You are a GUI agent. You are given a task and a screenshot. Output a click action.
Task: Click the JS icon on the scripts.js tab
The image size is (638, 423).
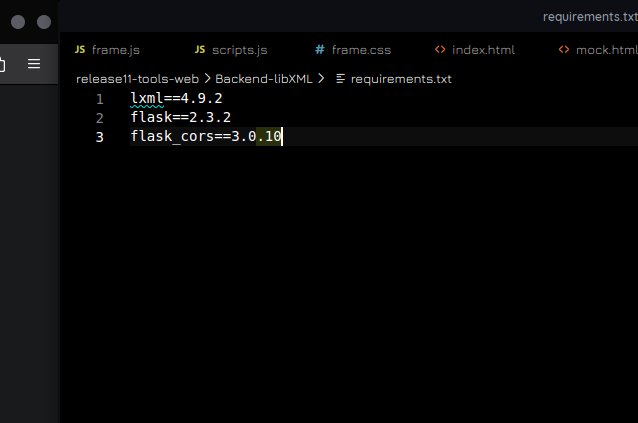(x=200, y=49)
